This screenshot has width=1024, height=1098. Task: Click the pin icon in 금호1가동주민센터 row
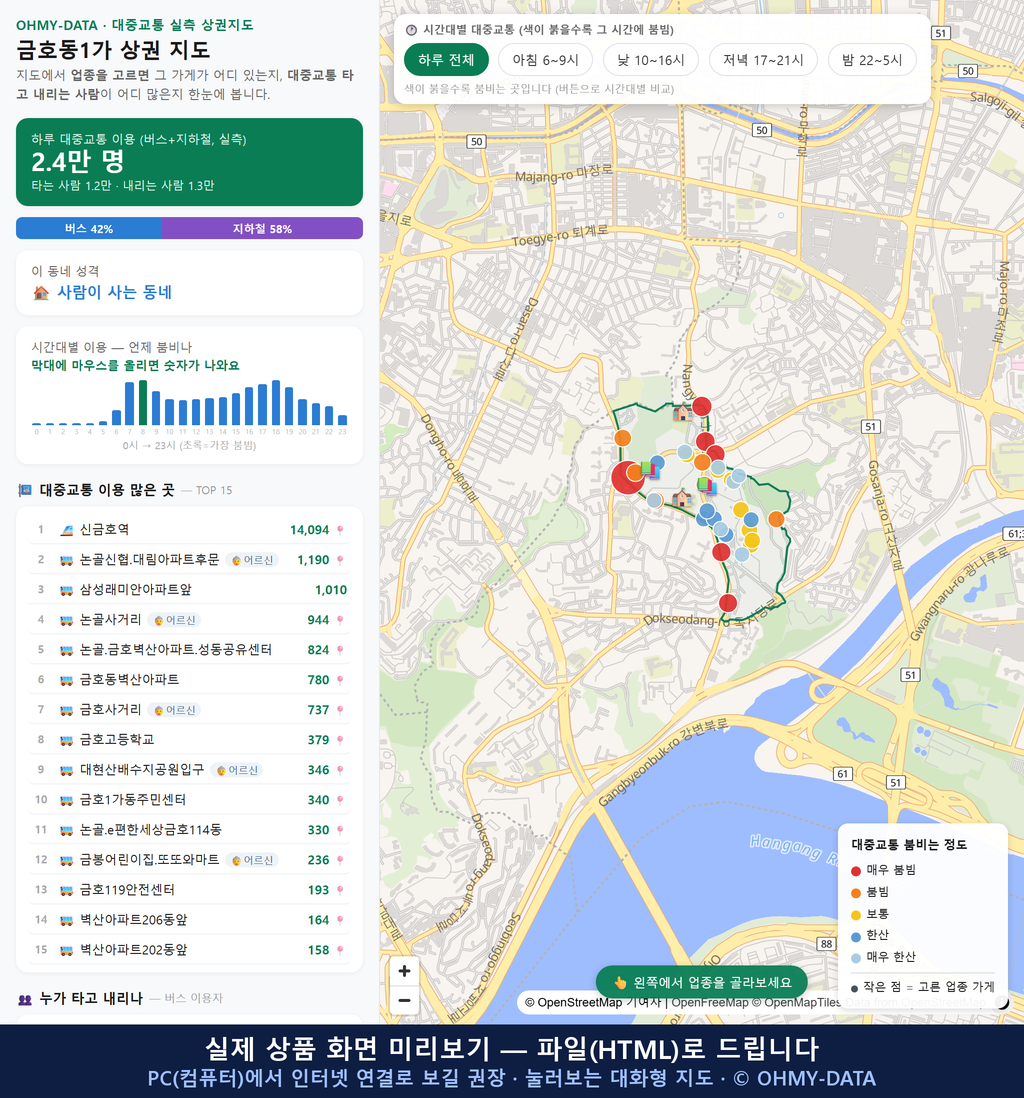coord(340,800)
